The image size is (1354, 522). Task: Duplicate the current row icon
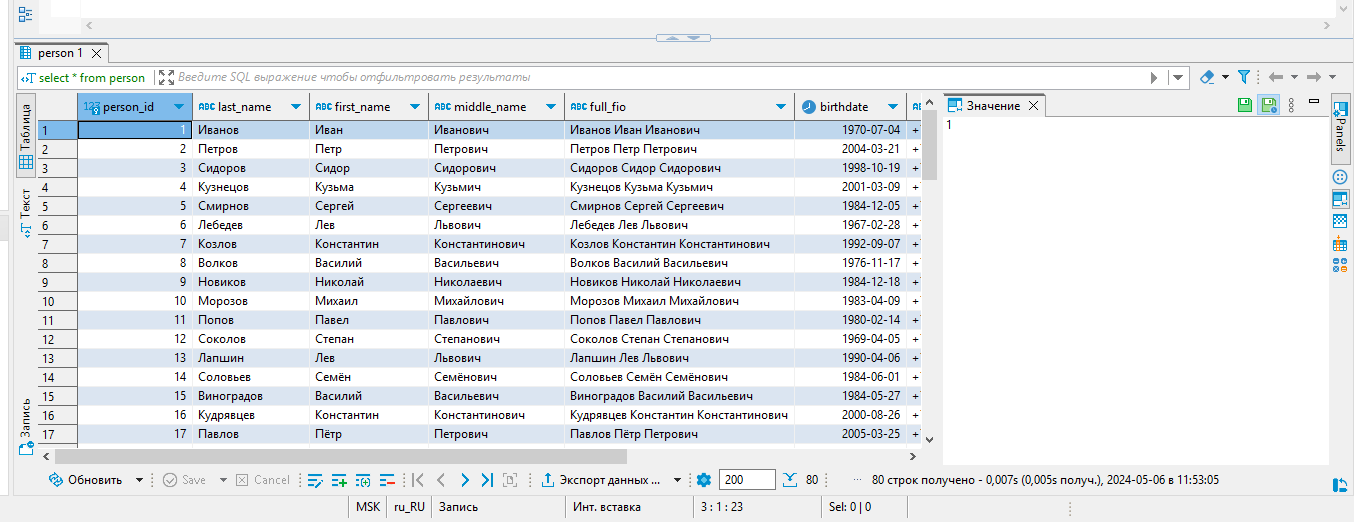pos(363,480)
